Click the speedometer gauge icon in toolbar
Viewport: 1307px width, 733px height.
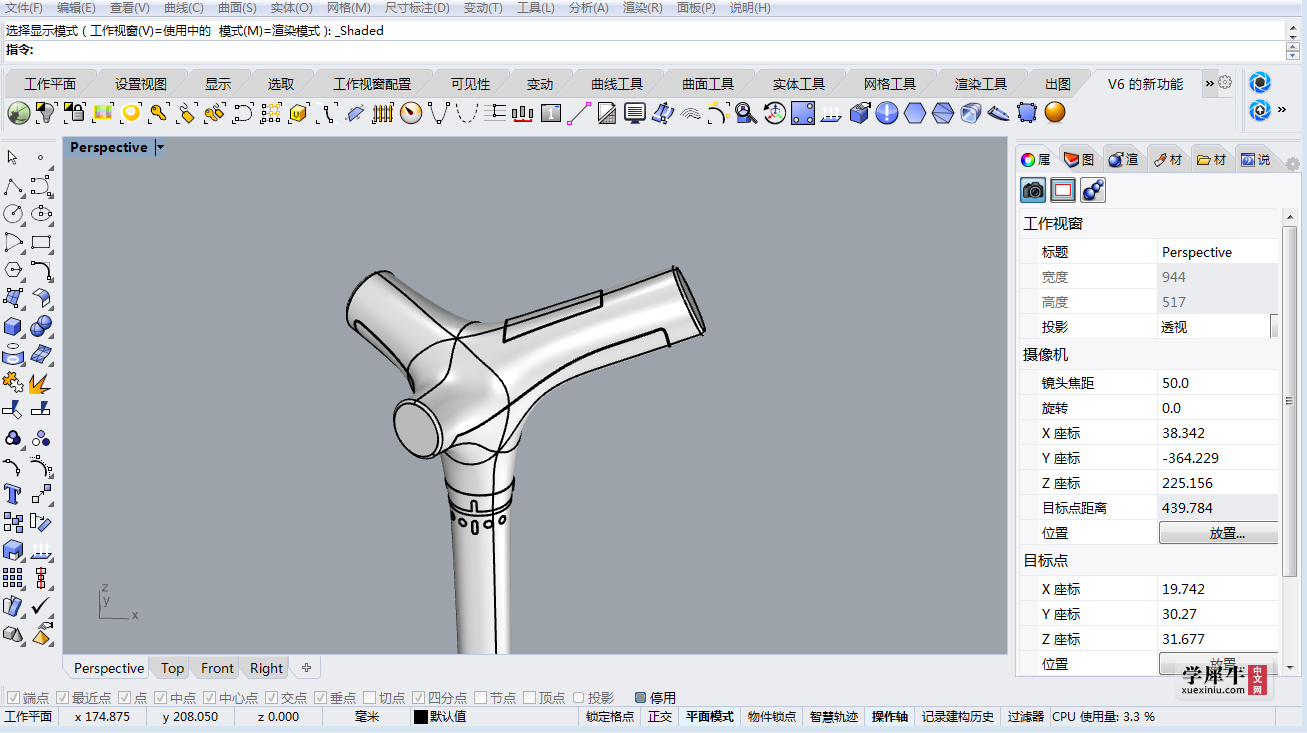[411, 113]
